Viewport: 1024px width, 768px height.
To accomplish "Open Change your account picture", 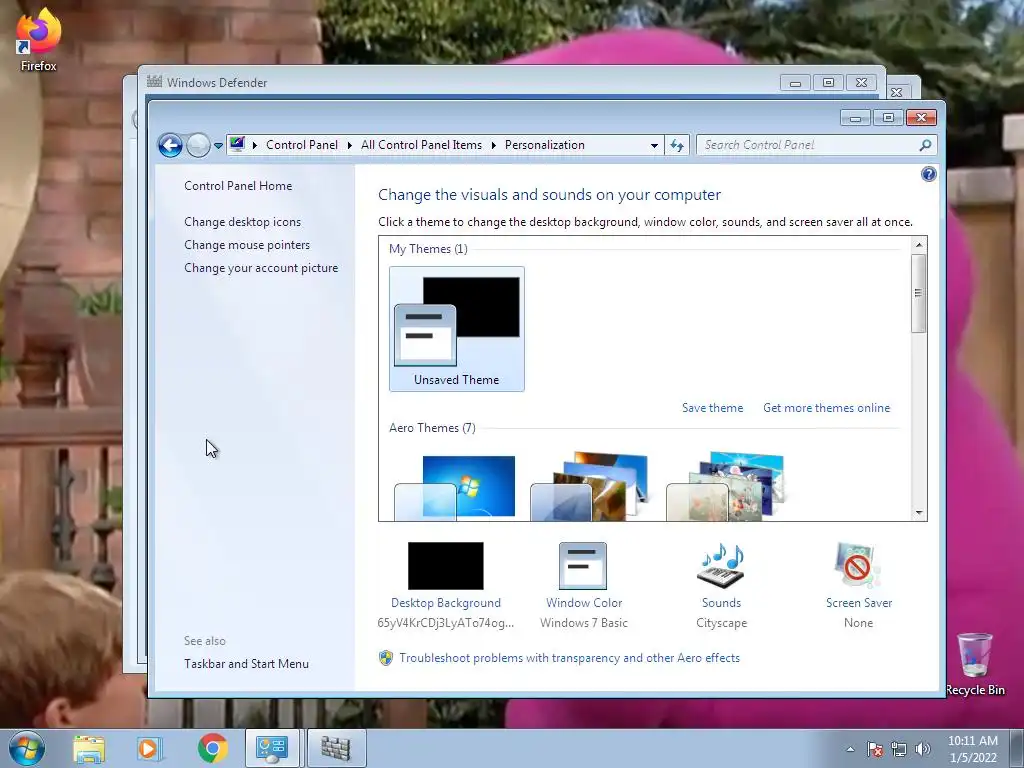I will pyautogui.click(x=261, y=268).
